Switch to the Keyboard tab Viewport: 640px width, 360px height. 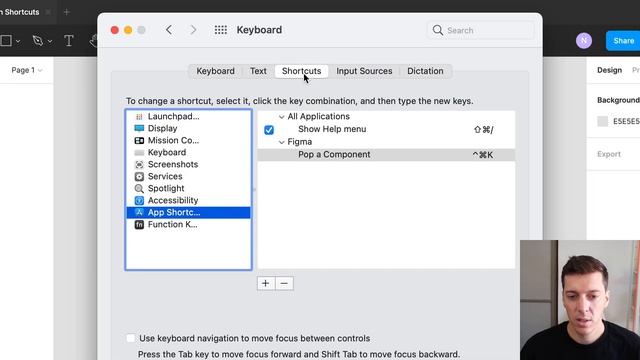216,71
